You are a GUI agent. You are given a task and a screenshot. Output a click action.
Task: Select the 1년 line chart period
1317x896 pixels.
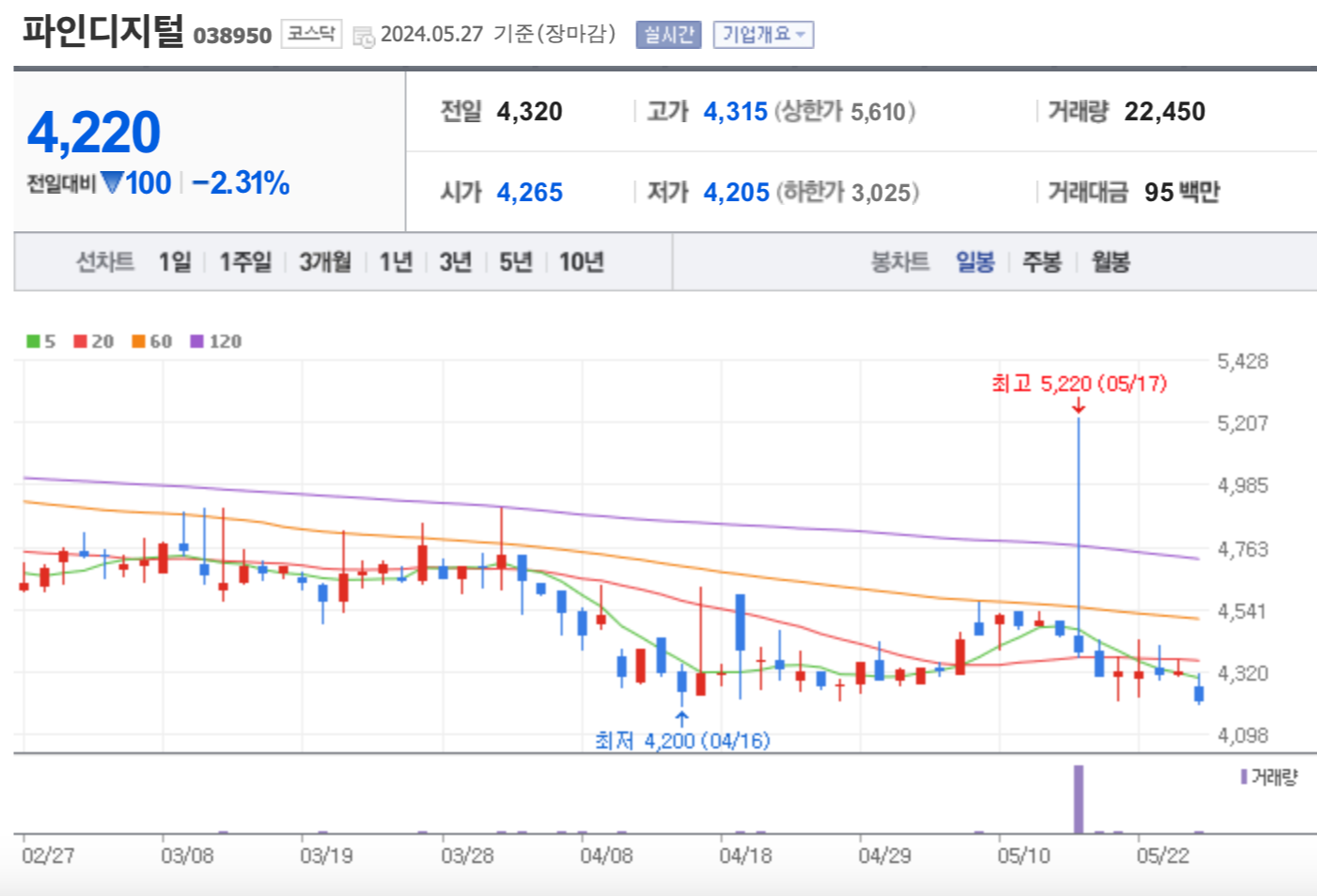396,261
